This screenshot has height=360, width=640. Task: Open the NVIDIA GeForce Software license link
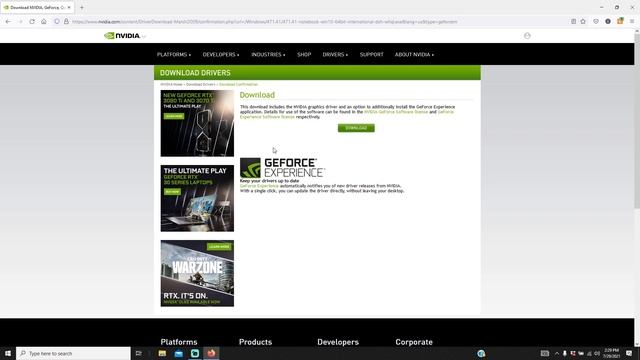(396, 112)
